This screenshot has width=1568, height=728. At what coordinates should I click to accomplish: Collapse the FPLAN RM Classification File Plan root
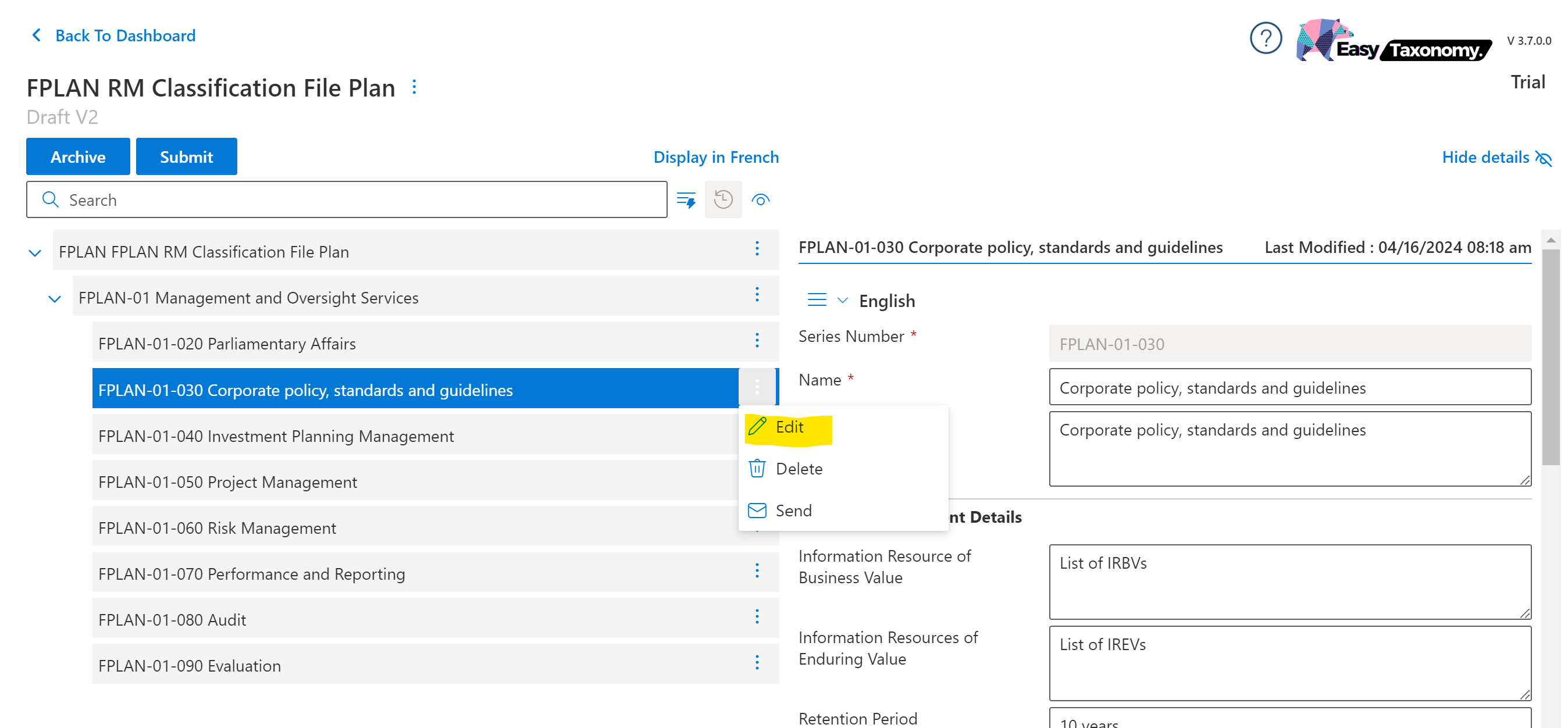click(x=35, y=252)
